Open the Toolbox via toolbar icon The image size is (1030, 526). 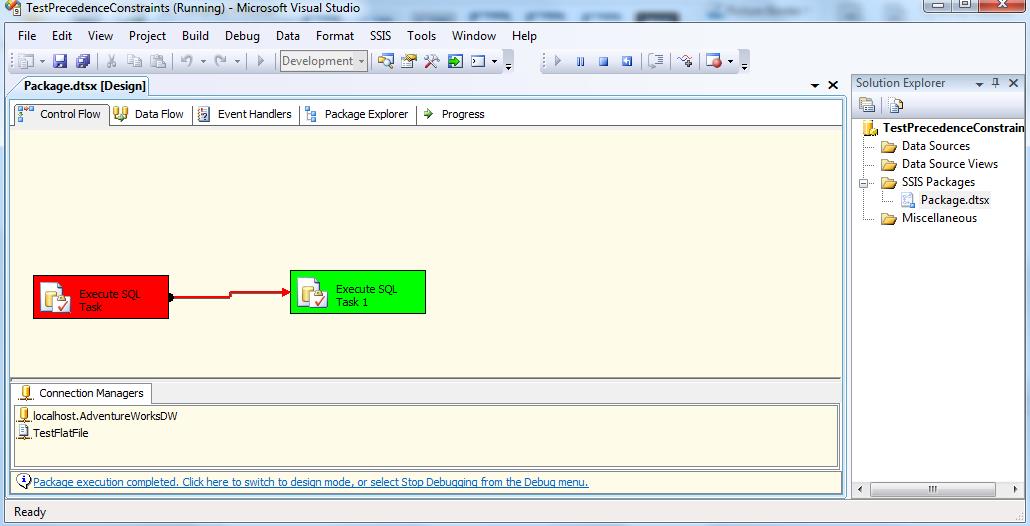pos(432,61)
